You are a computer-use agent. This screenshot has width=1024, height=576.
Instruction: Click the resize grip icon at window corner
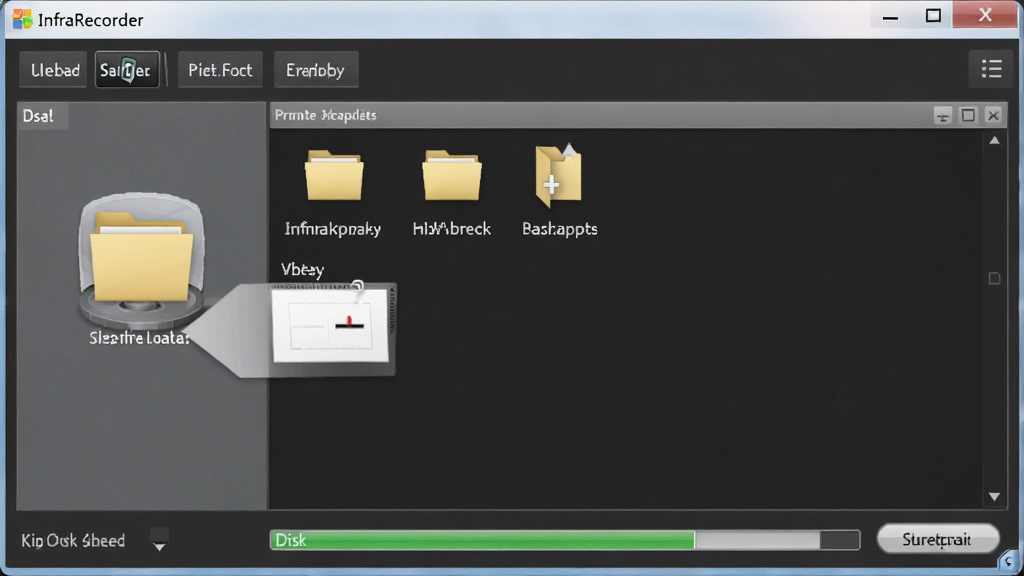(1009, 560)
